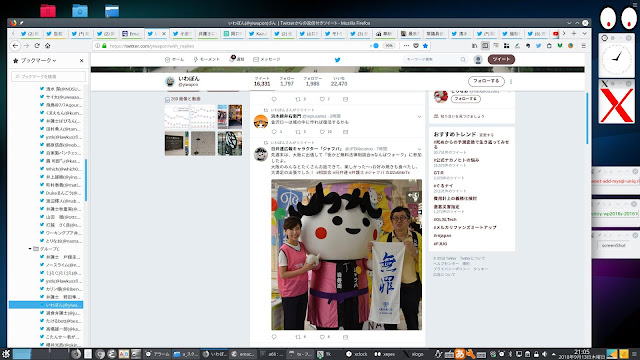This screenshot has width=640, height=360.
Task: Open the profile more options dots
Action: 511,81
